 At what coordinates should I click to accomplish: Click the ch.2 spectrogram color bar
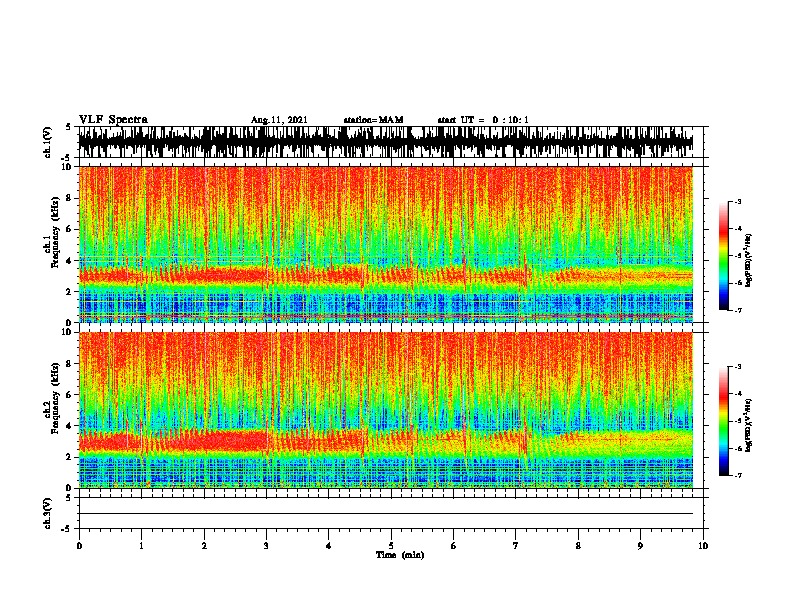tap(723, 421)
